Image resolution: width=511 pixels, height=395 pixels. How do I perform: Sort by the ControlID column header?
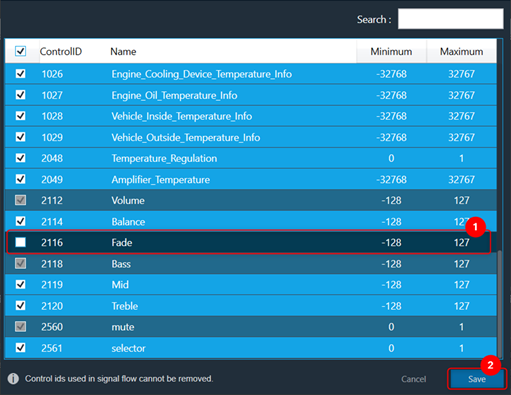pos(61,52)
